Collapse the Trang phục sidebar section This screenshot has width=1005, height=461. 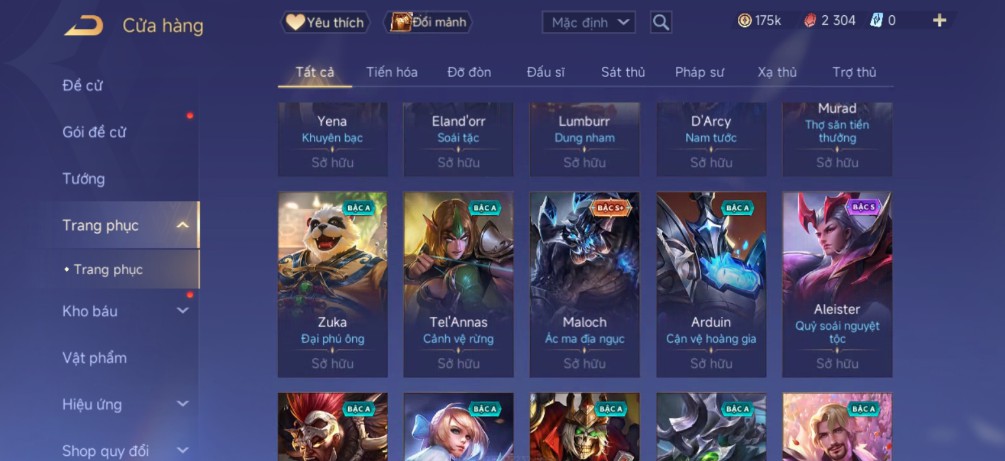183,225
